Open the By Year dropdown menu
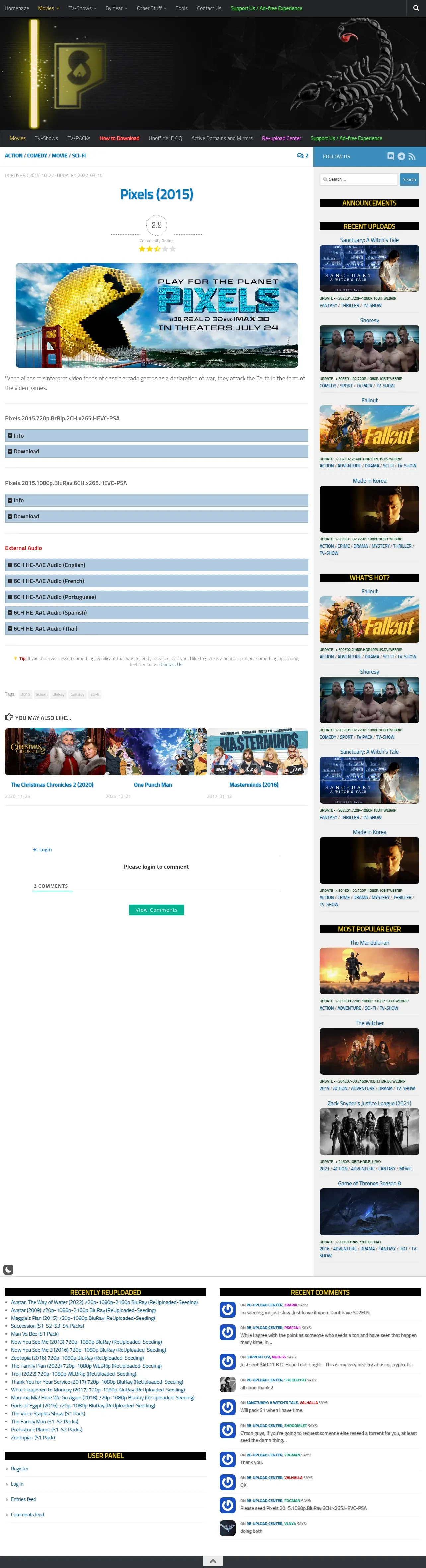 coord(116,9)
